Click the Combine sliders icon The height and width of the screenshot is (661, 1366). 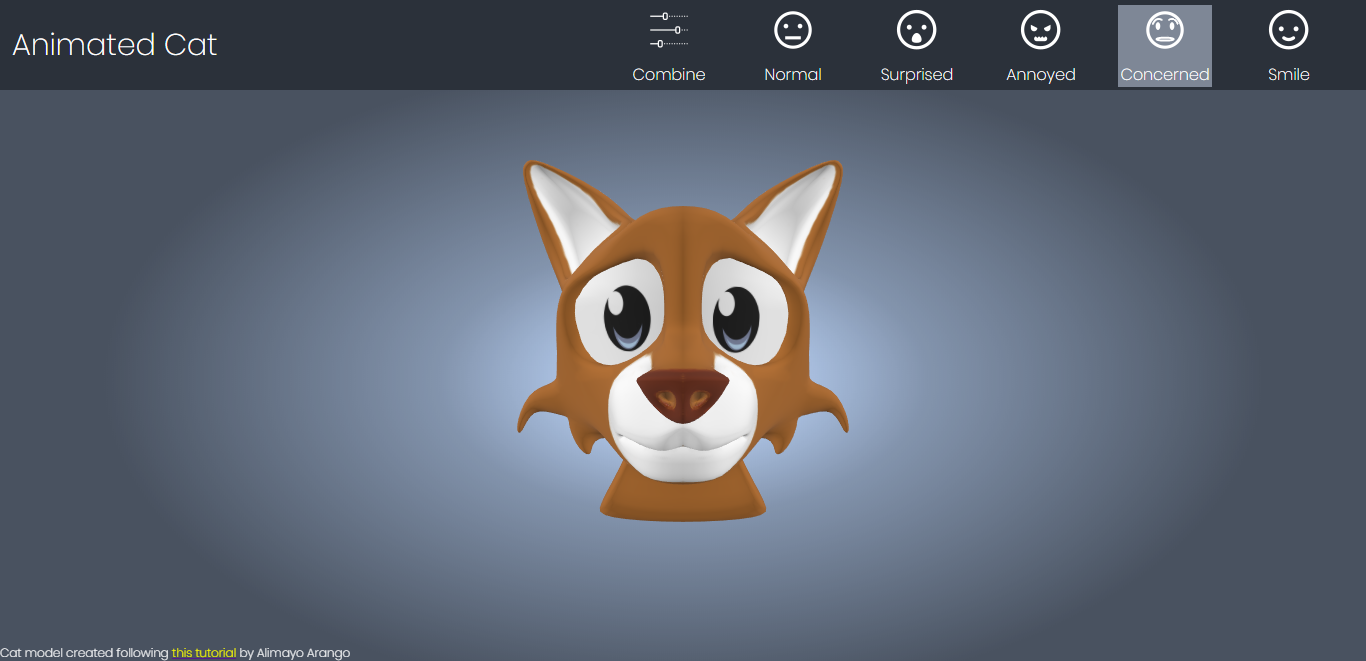point(669,30)
